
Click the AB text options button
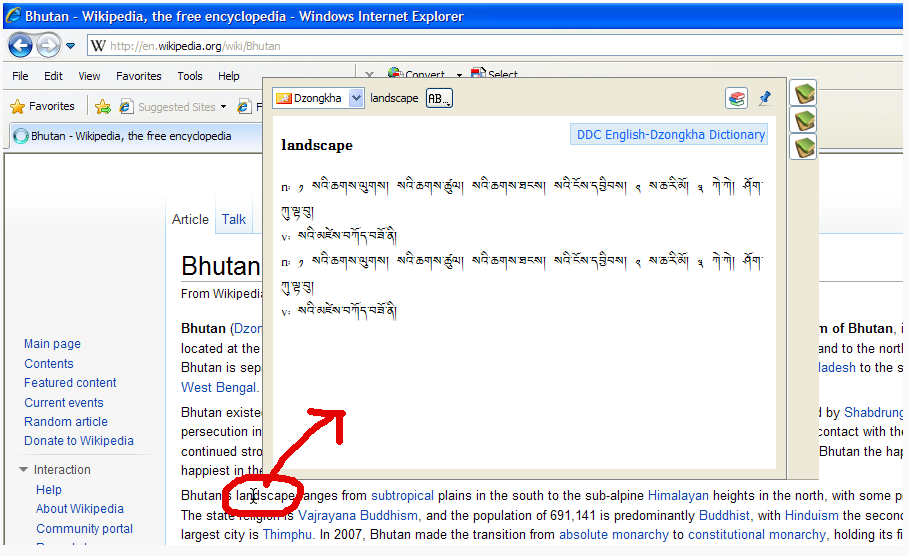[439, 98]
